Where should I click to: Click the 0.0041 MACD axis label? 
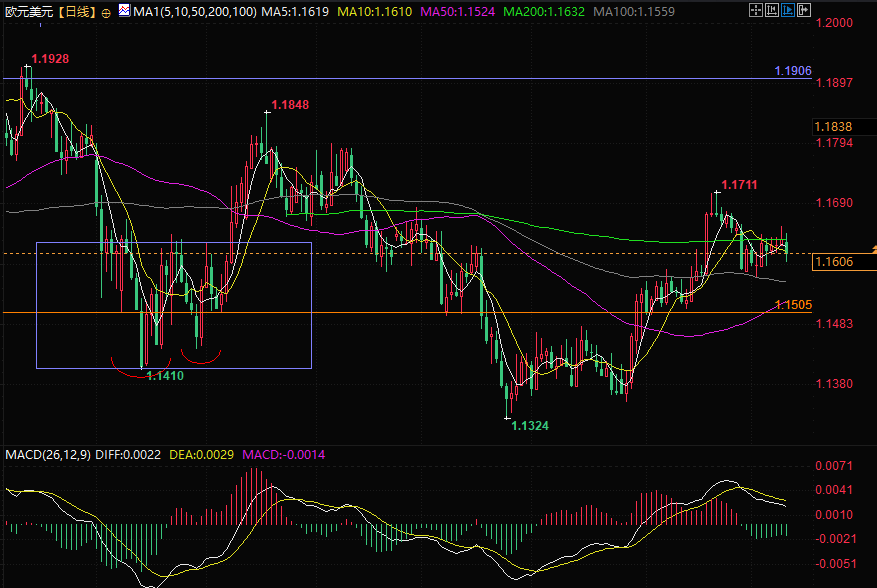click(x=834, y=490)
